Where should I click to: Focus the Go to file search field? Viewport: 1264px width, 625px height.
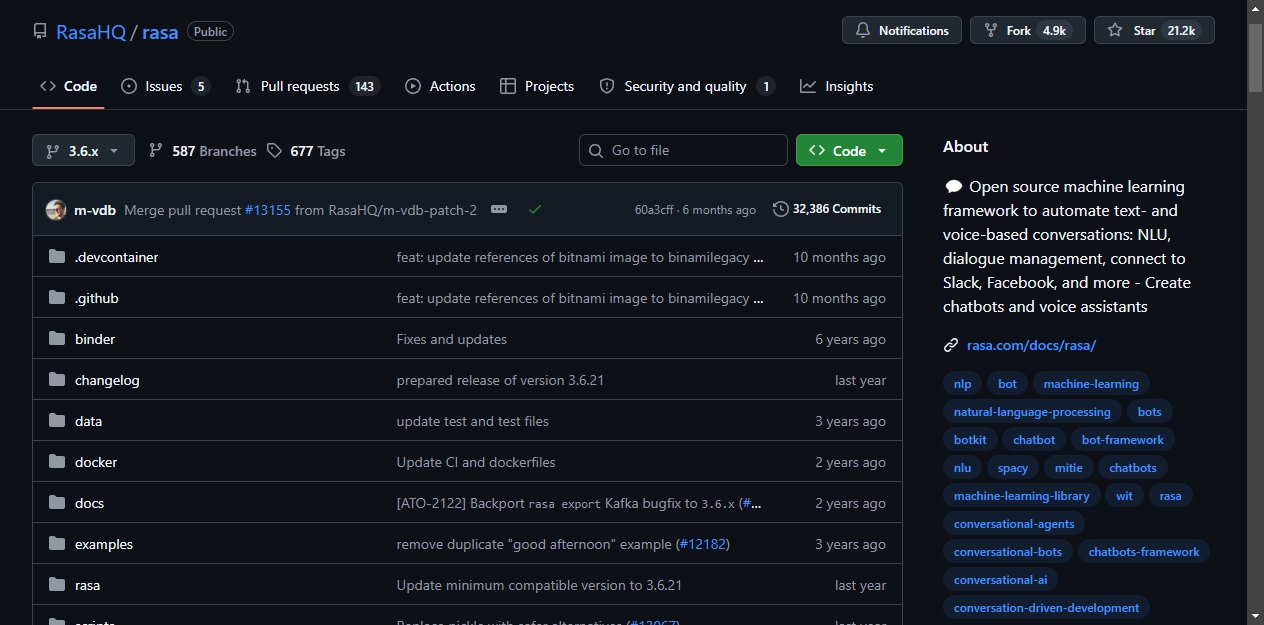683,150
